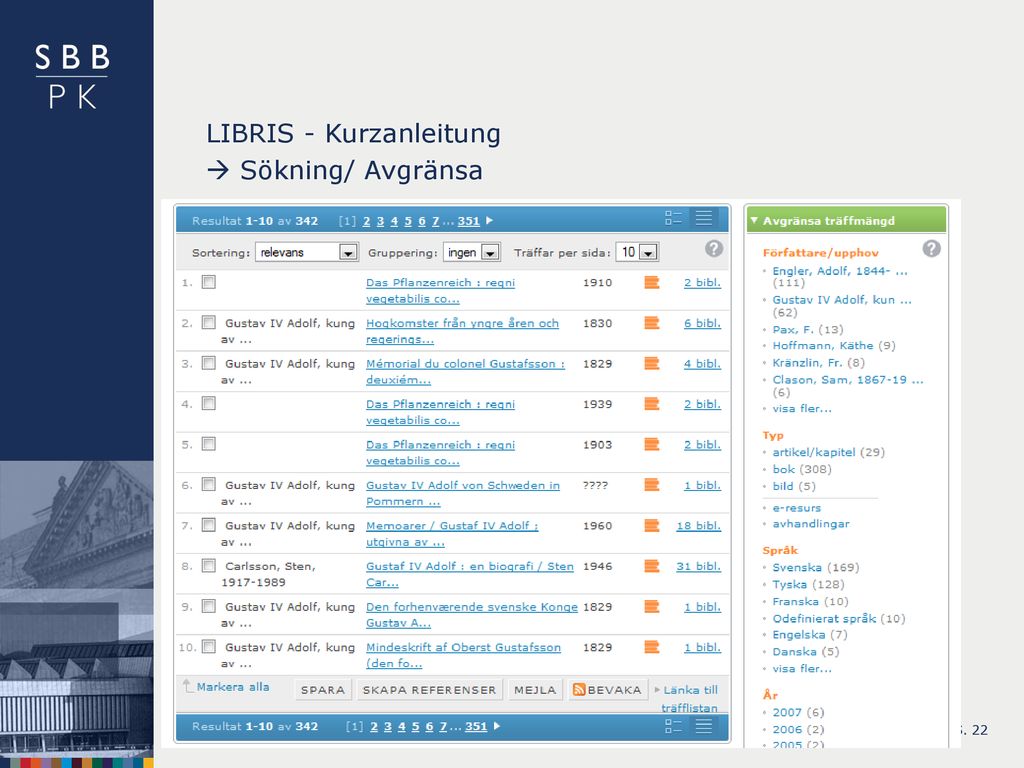Open the 18 bibl. holdings link
1024x768 pixels.
point(698,526)
